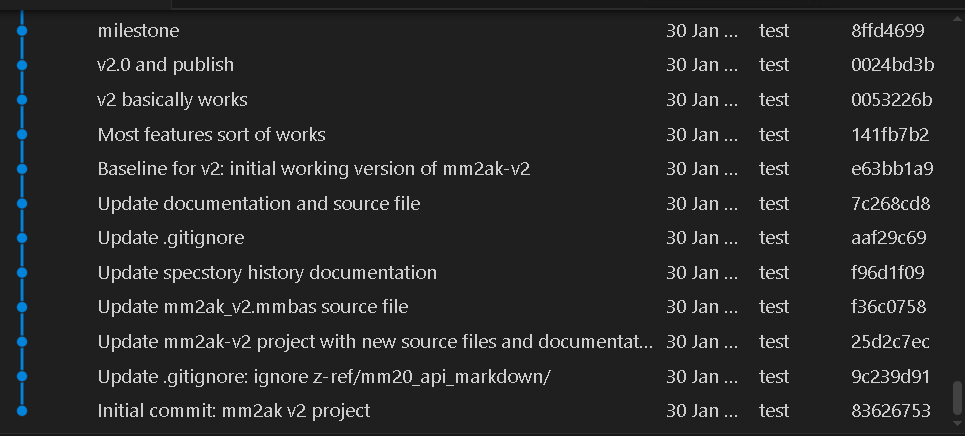This screenshot has width=965, height=436.
Task: Click commit hash 83626753
Action: click(890, 411)
